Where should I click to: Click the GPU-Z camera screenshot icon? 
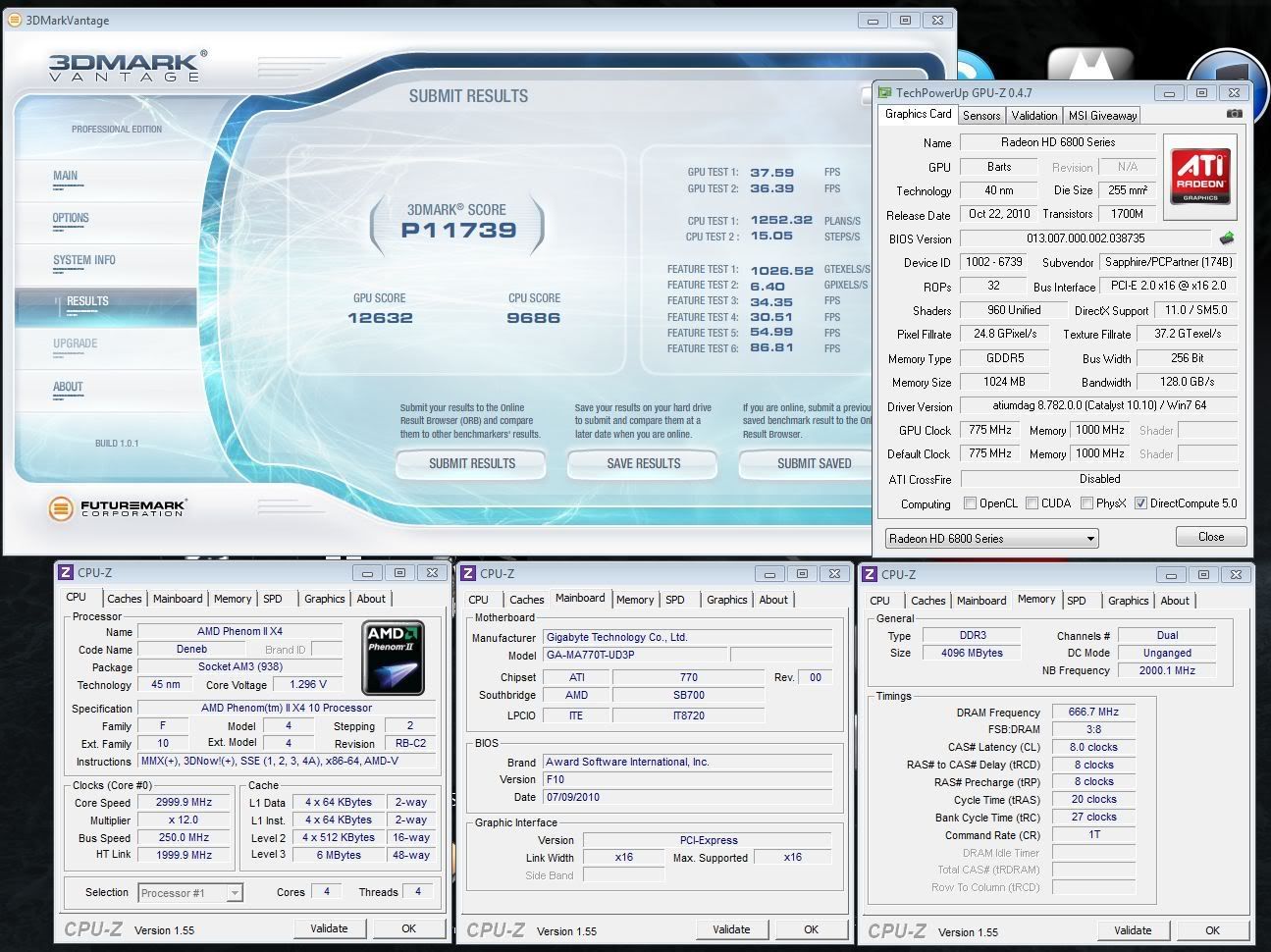coord(1234,115)
